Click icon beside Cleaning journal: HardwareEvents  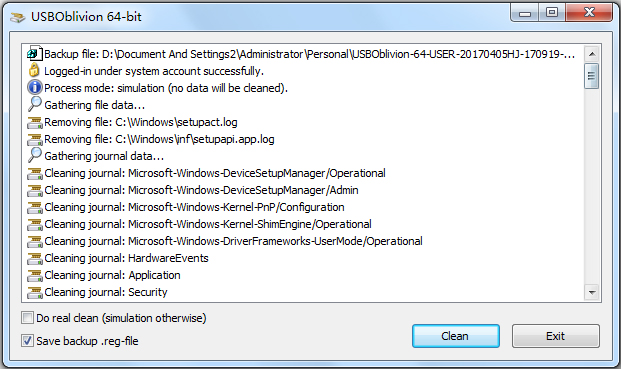coord(34,259)
